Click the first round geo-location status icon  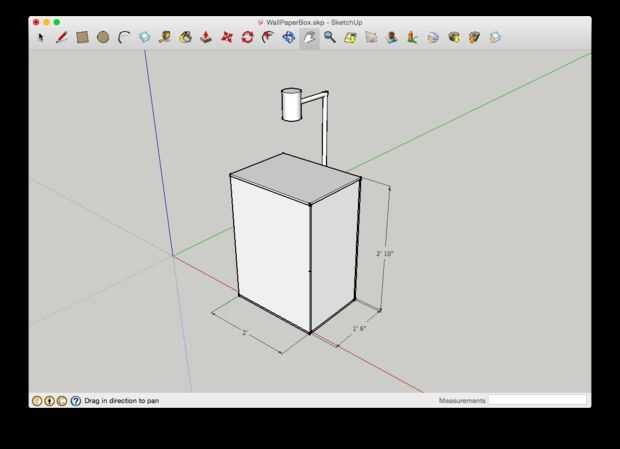point(37,401)
